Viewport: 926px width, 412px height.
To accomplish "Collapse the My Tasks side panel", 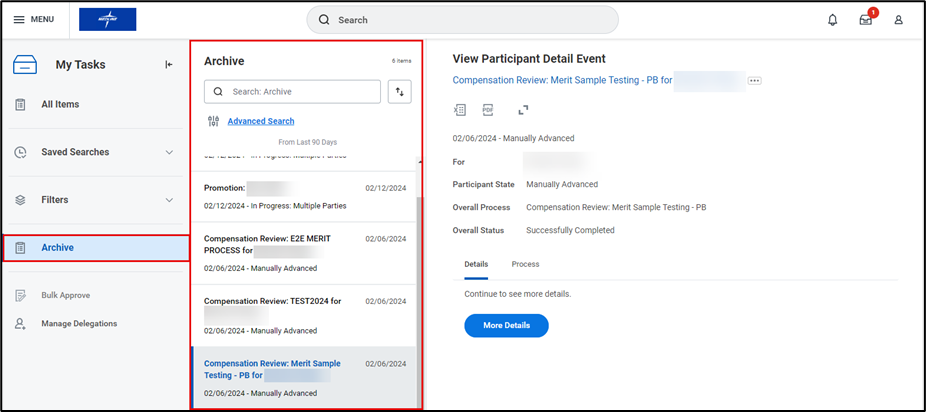I will [169, 65].
